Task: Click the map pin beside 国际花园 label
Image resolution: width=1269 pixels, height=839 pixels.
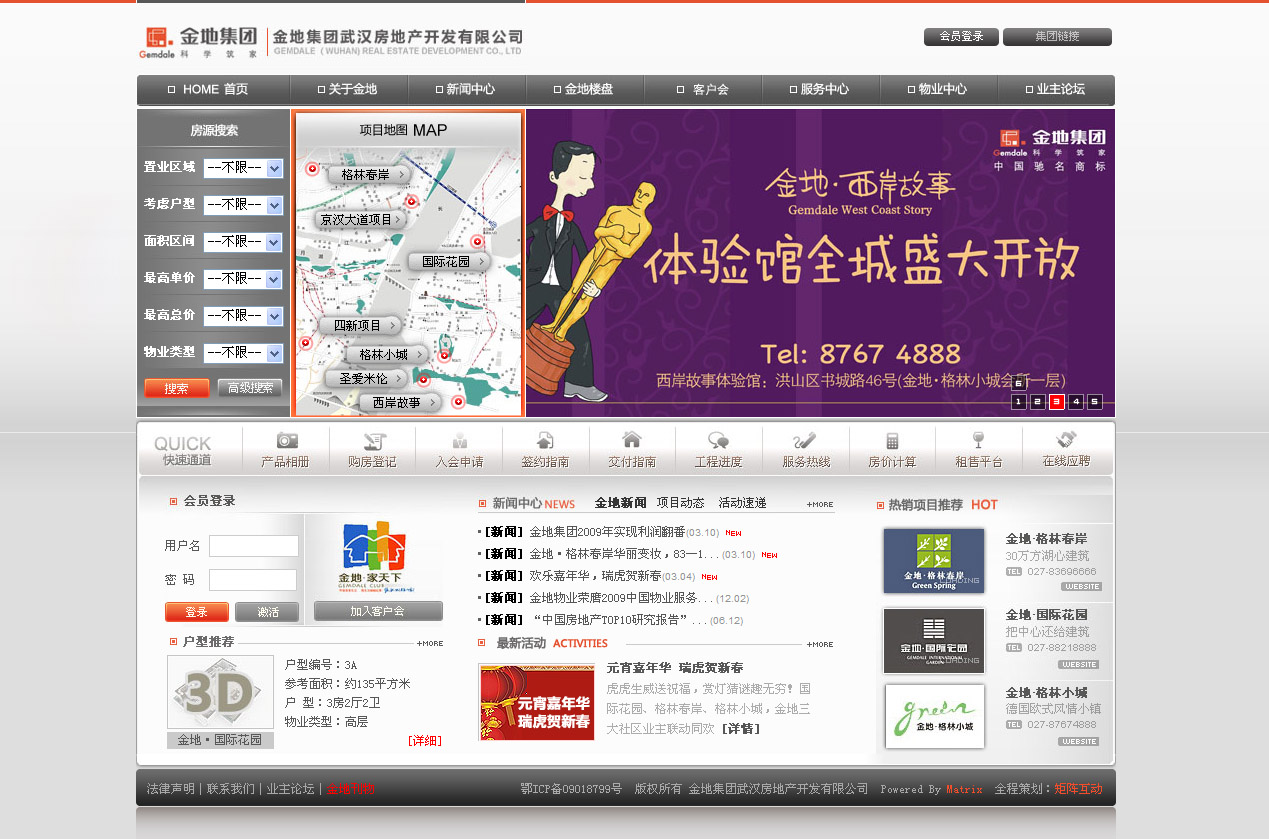Action: (x=477, y=241)
